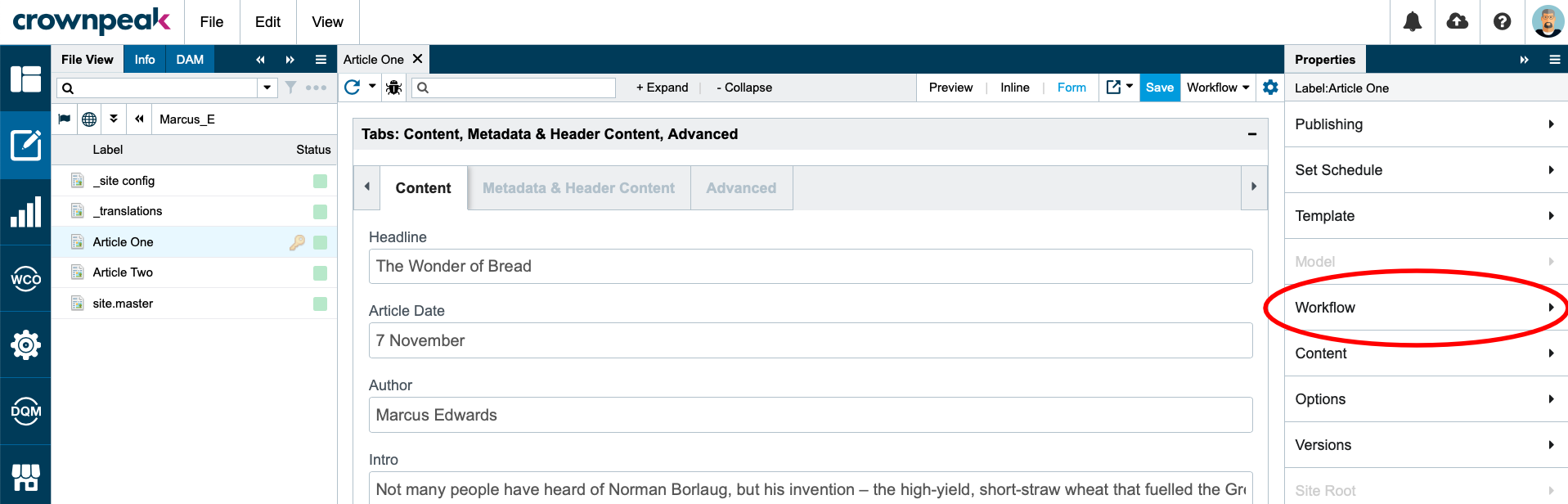Click the globe icon in file view
Screen dimensions: 1568x504
tap(89, 119)
